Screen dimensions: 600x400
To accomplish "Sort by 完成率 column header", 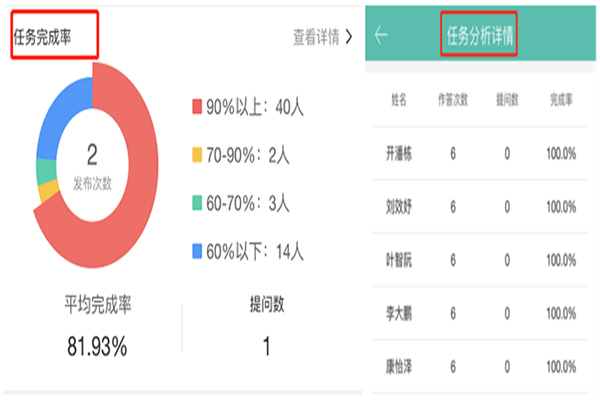I will click(x=562, y=99).
